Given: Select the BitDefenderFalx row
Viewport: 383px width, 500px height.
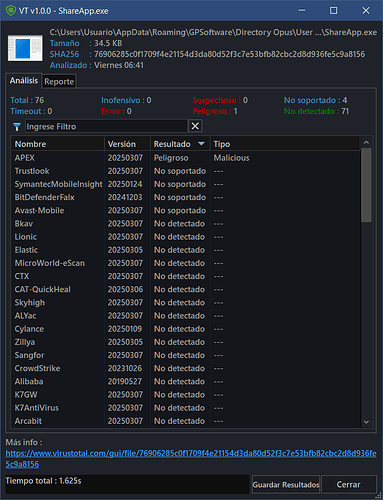Looking at the screenshot, I should (186, 197).
